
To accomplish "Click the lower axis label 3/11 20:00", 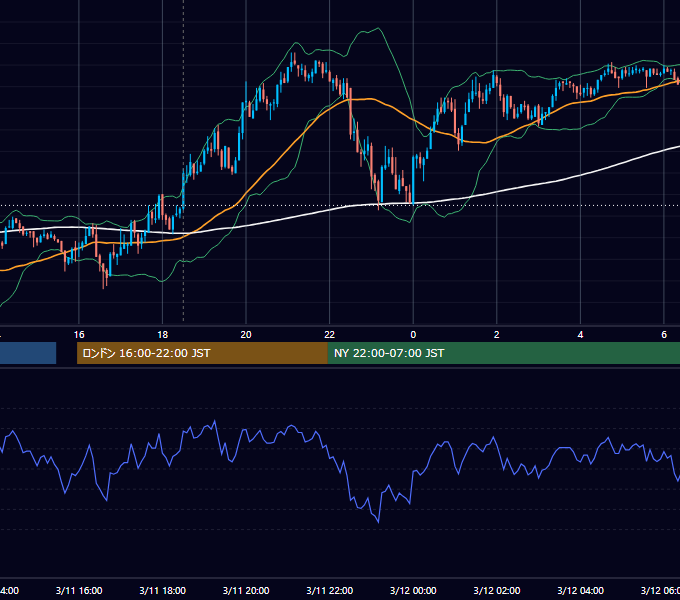I will click(246, 591).
